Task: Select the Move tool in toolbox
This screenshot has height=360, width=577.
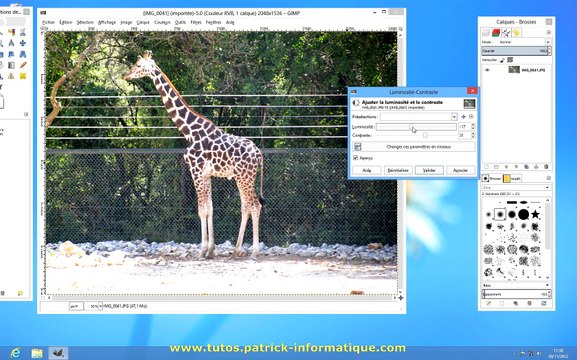Action: (x=23, y=43)
